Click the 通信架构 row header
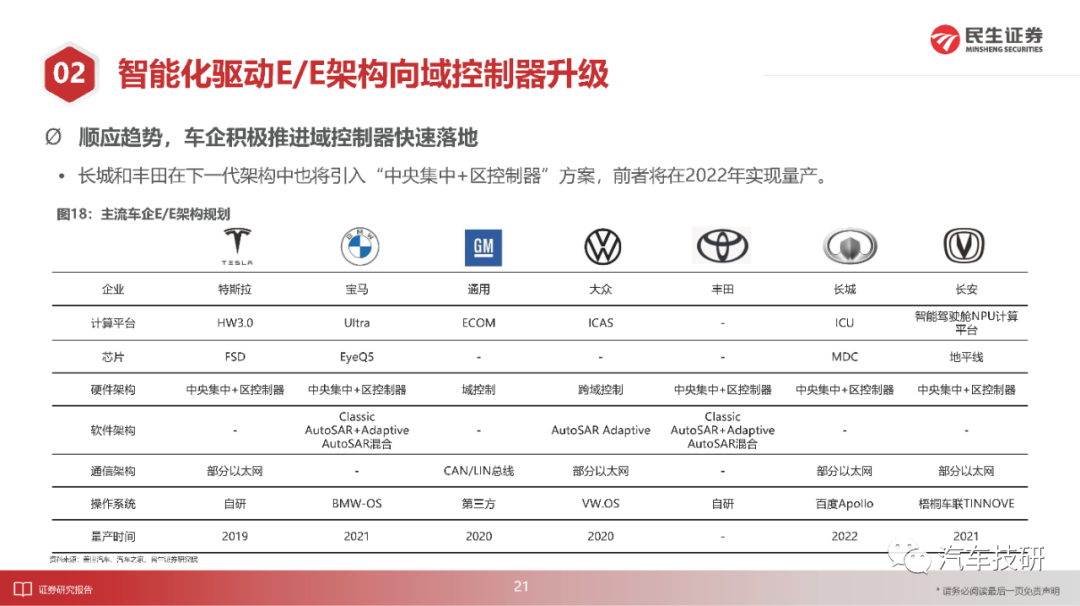The width and height of the screenshot is (1080, 606). pos(113,472)
